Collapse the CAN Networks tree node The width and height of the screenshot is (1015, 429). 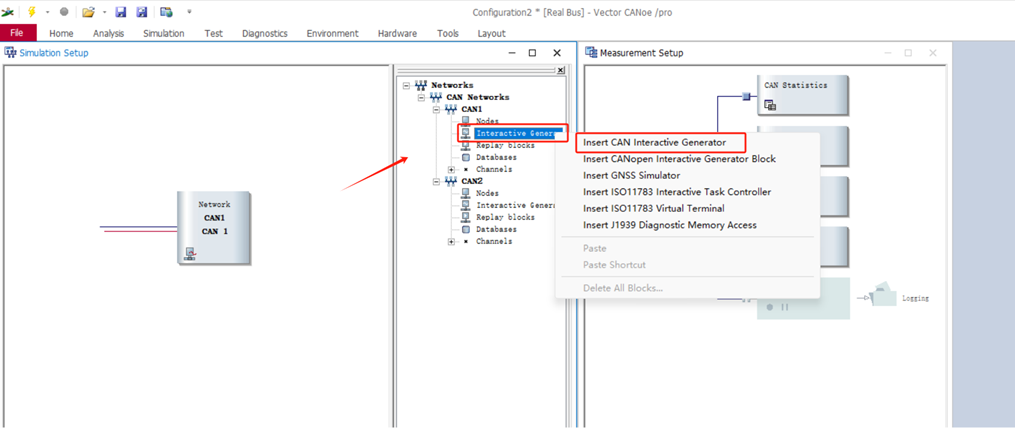(x=421, y=97)
